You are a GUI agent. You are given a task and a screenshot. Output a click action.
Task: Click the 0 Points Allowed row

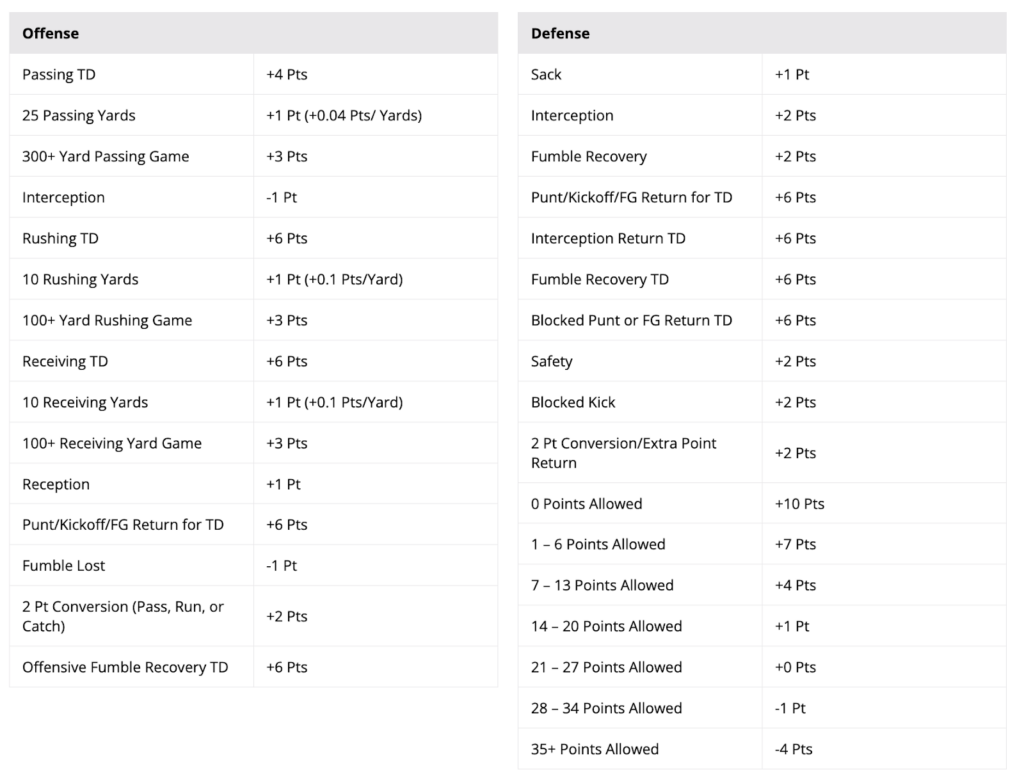[587, 504]
